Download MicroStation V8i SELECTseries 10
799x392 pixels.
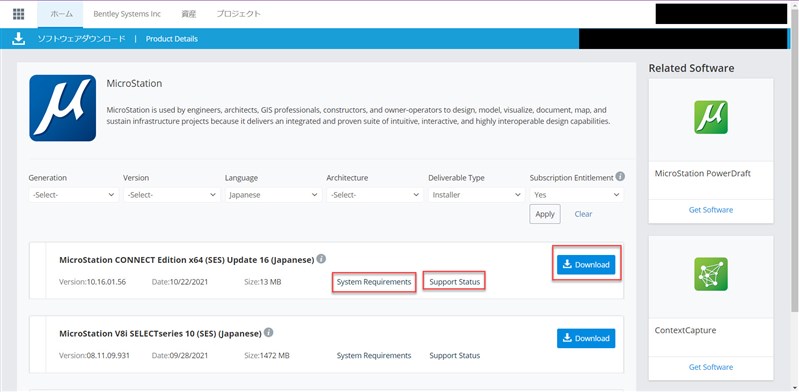(586, 338)
